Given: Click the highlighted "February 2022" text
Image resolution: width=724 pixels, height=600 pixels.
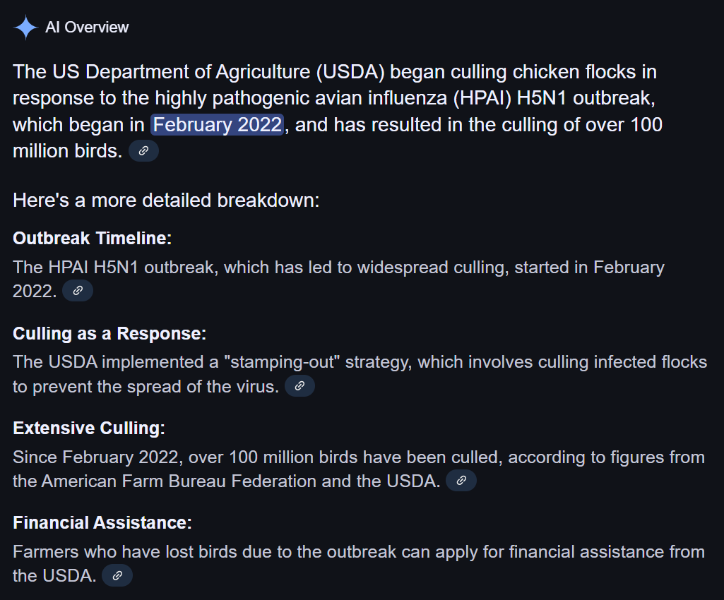Looking at the screenshot, I should (217, 125).
